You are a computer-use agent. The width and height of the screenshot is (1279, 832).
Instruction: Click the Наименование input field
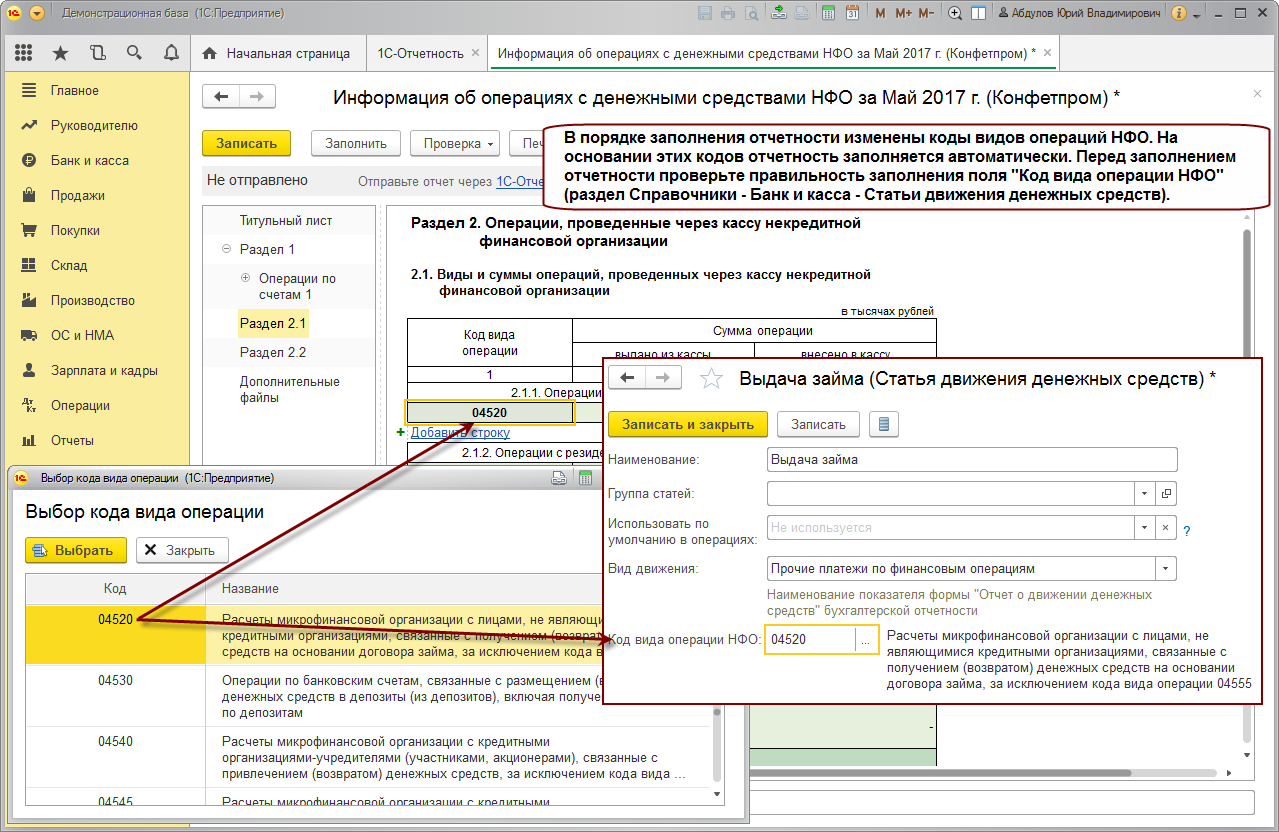971,459
